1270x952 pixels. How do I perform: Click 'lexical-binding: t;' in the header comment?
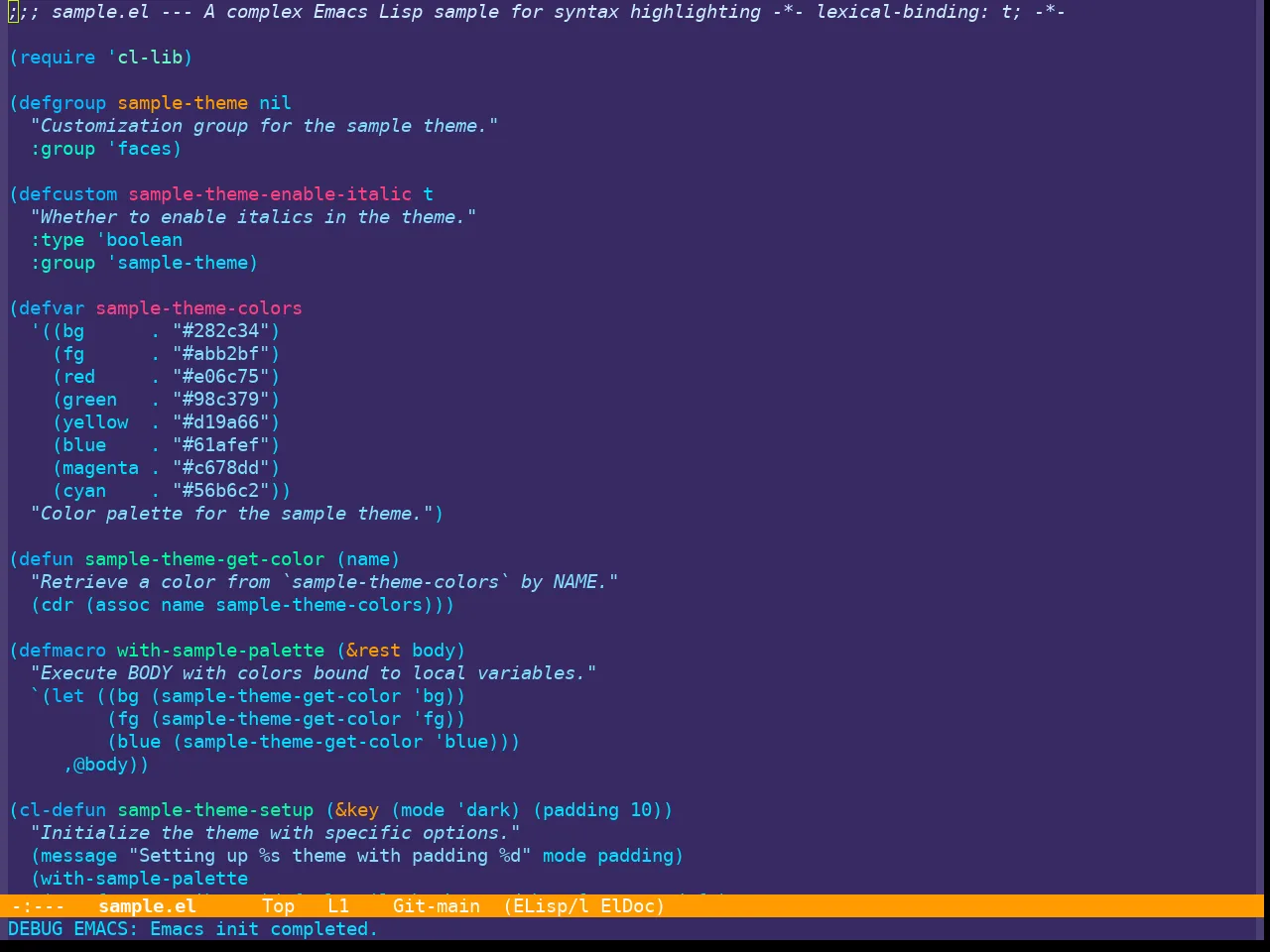pos(919,12)
